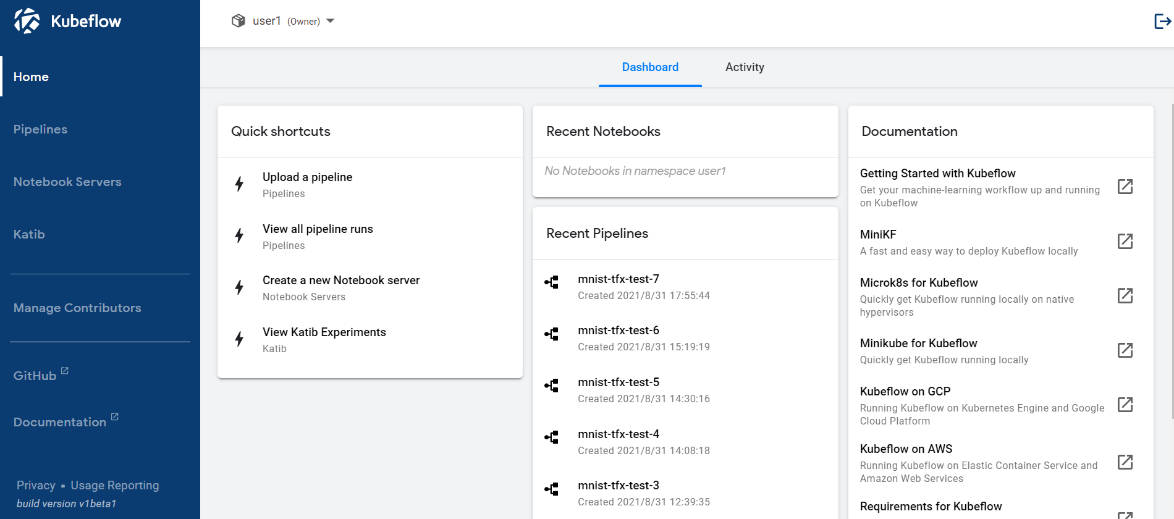1174x519 pixels.
Task: Click the lightning icon beside Upload a pipeline
Action: pos(240,184)
